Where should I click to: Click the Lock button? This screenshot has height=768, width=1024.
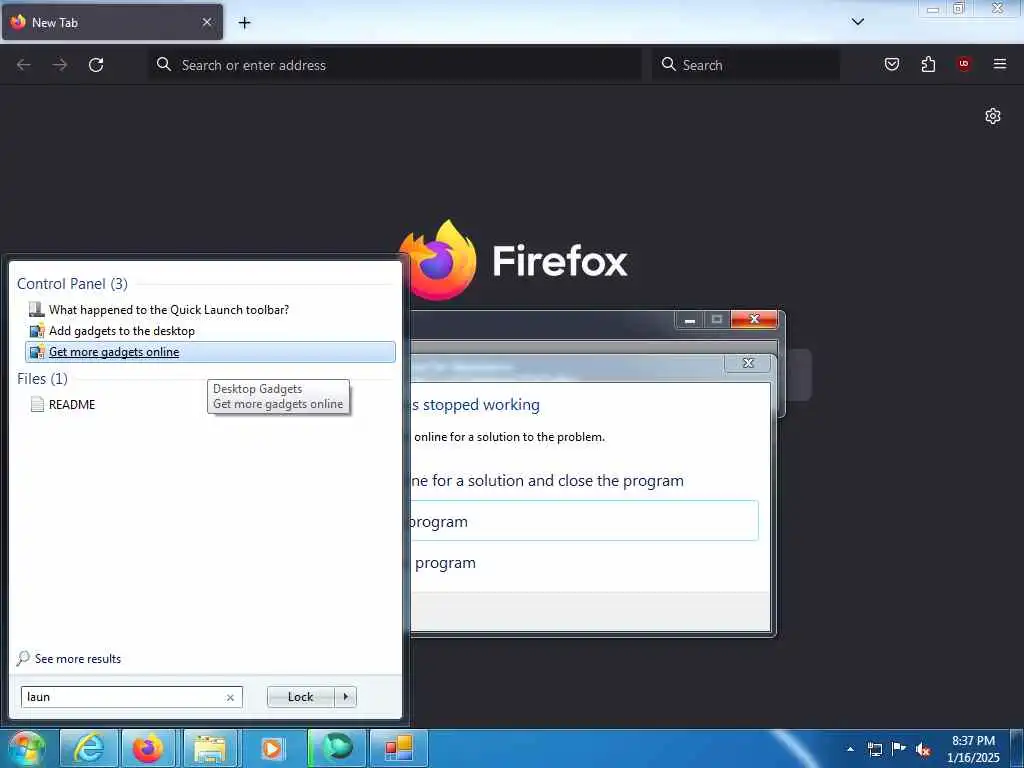300,697
